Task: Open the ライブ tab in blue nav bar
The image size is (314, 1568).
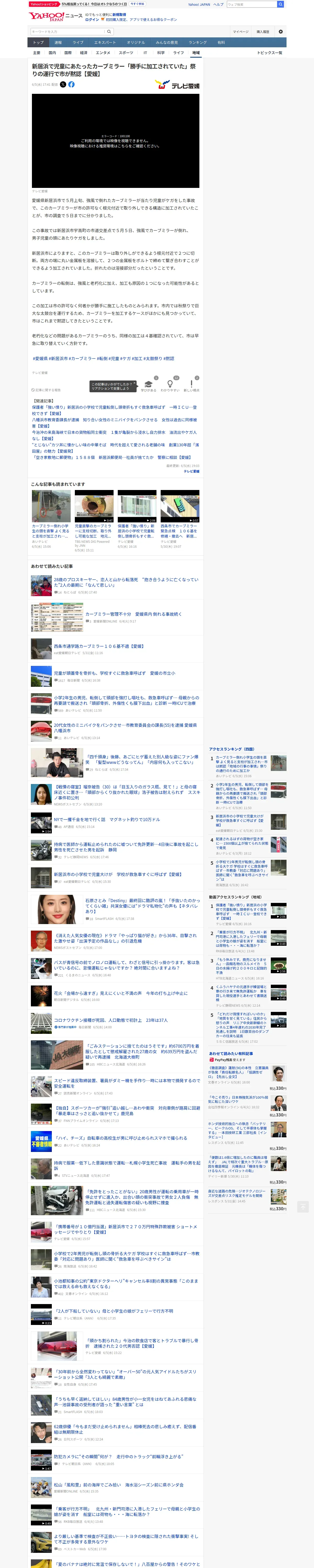Action: [78, 43]
